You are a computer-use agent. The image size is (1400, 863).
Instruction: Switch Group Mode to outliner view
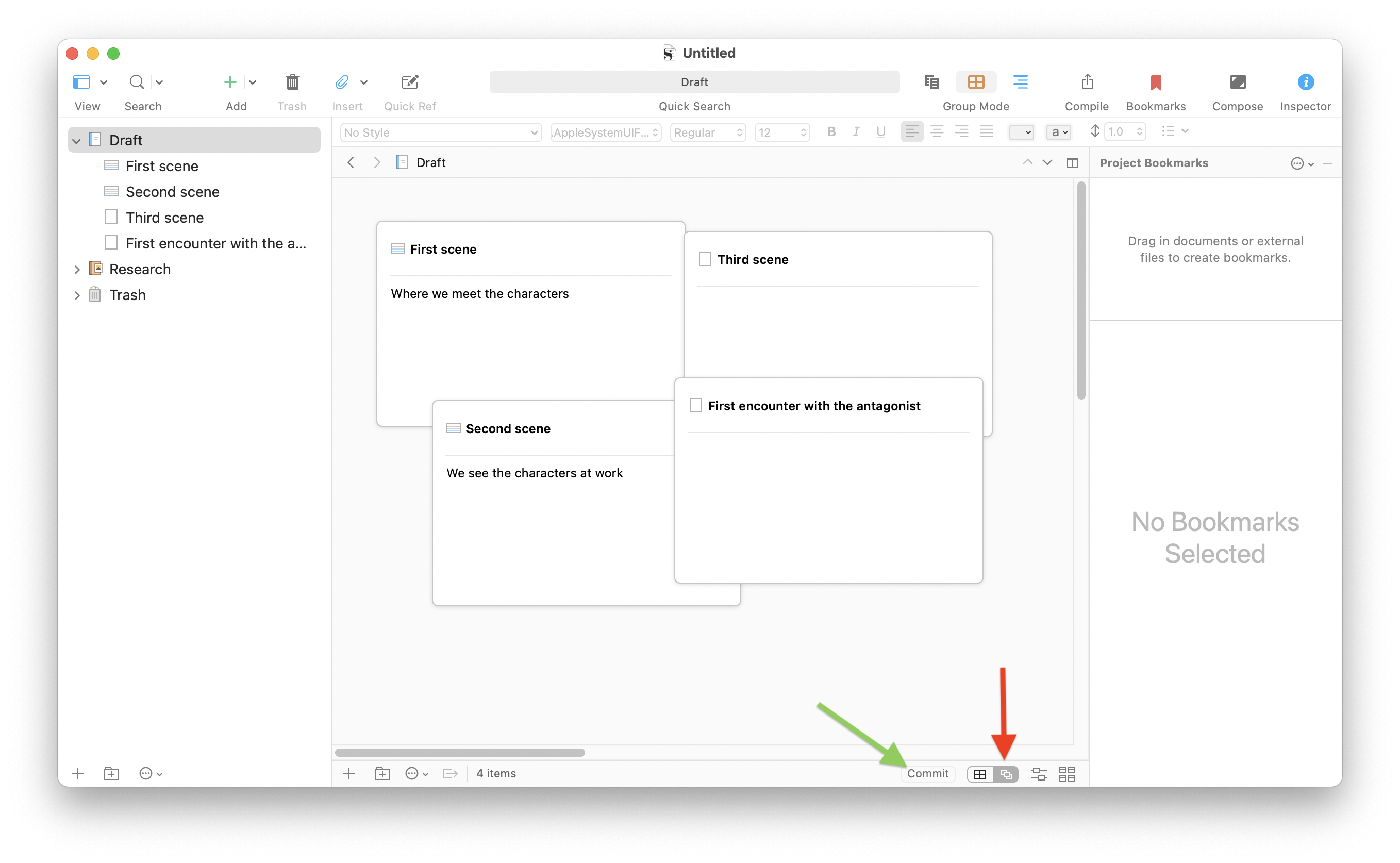click(x=1020, y=82)
